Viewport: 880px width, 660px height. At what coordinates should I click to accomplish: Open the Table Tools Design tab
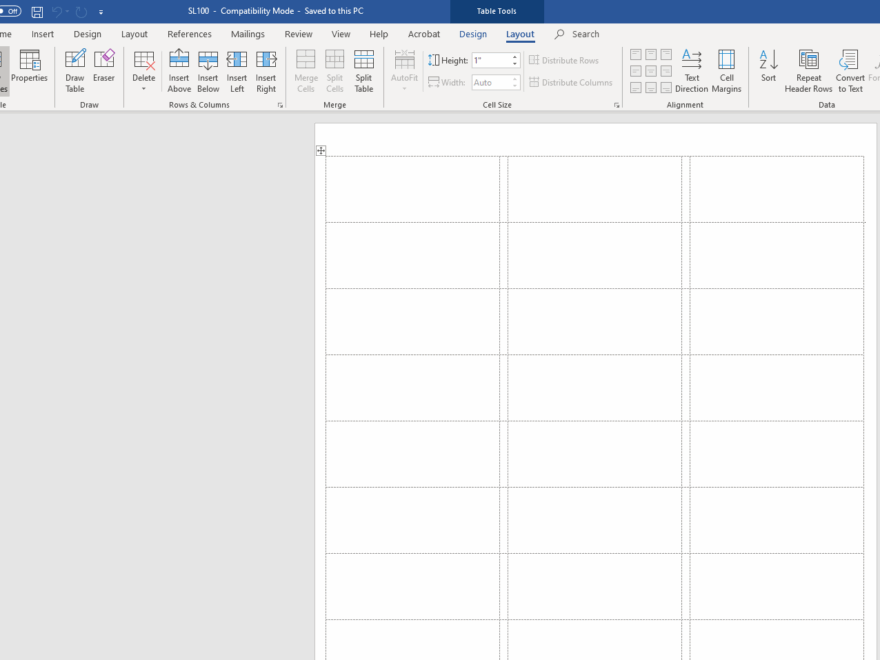(x=473, y=33)
